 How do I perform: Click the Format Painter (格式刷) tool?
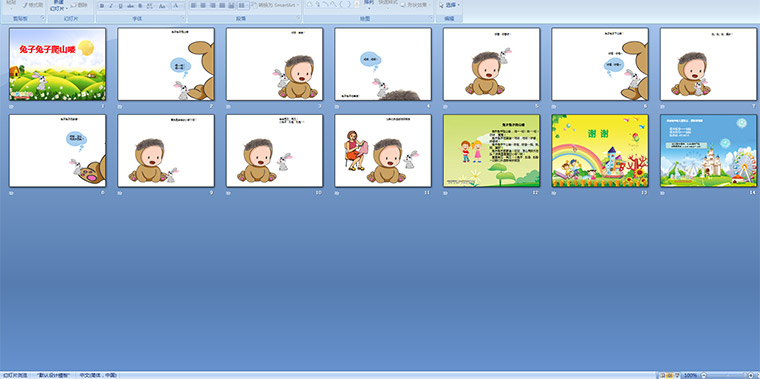[33, 5]
